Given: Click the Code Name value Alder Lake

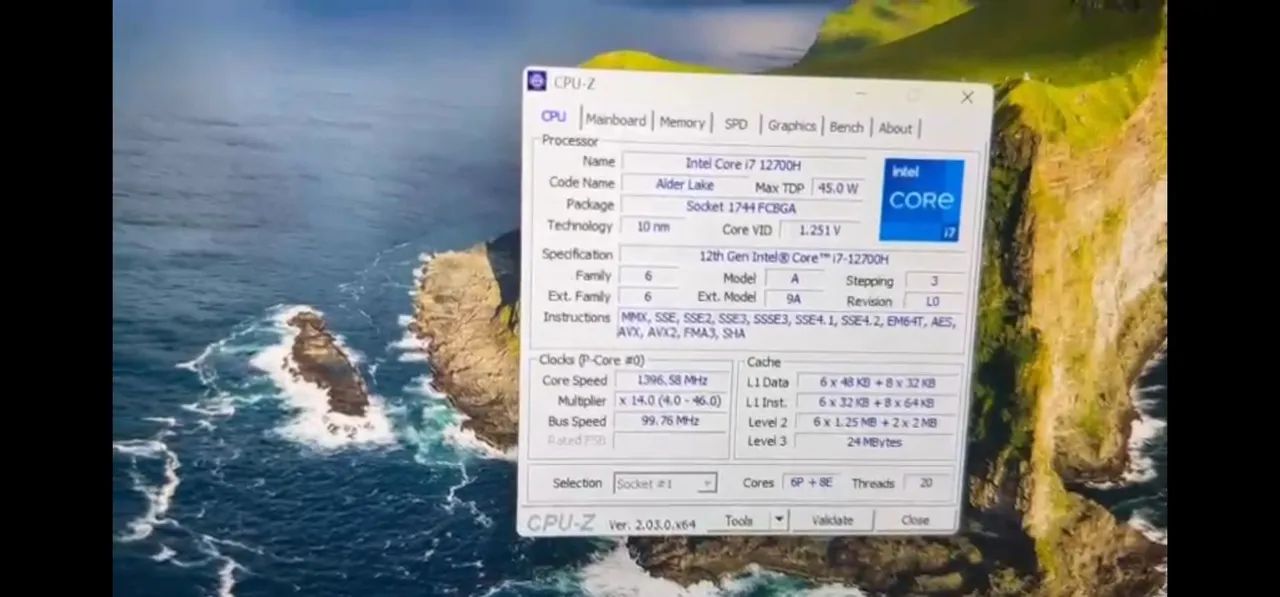Looking at the screenshot, I should [684, 185].
